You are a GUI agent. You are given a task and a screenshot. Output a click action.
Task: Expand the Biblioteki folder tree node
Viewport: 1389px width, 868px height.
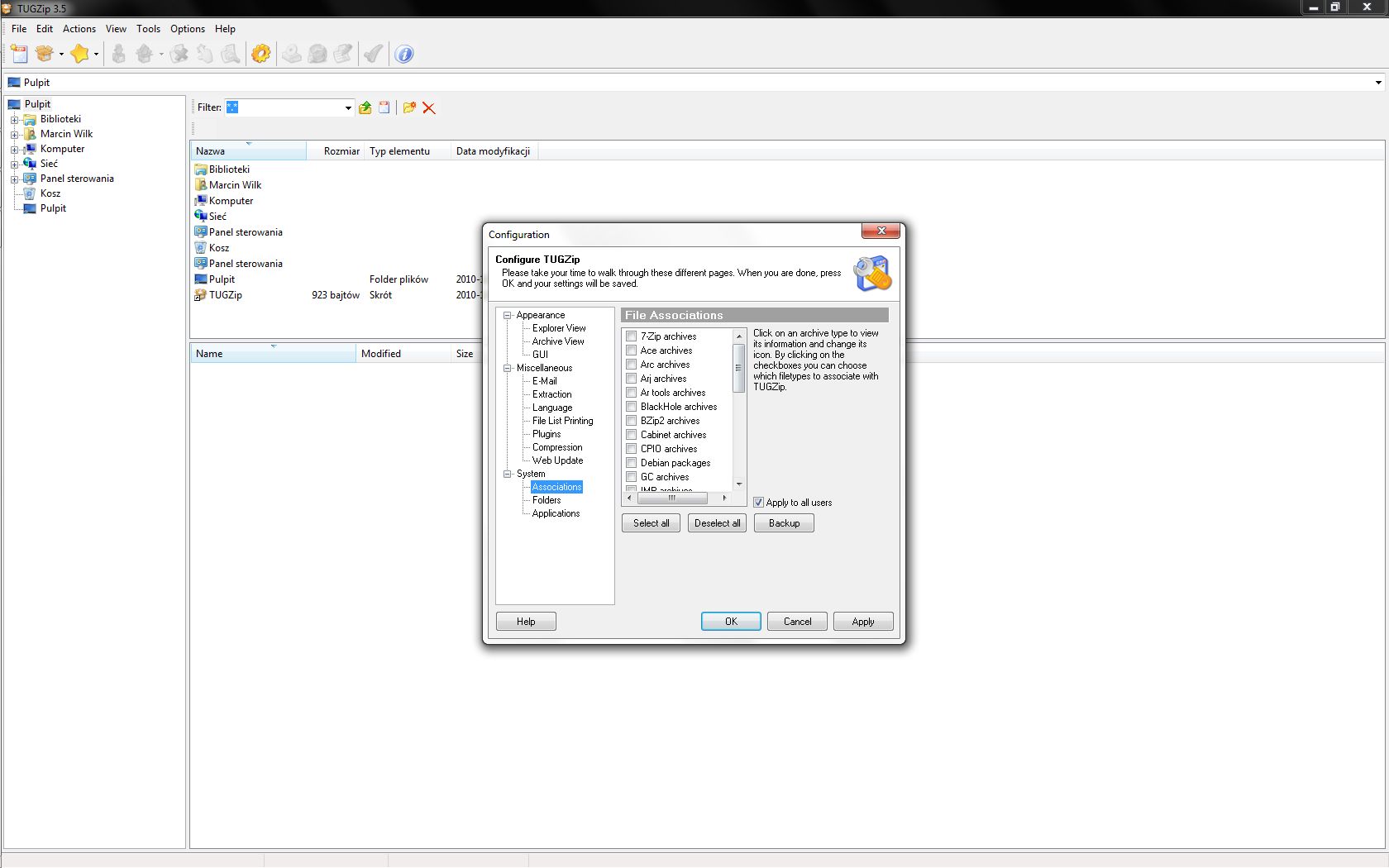14,120
